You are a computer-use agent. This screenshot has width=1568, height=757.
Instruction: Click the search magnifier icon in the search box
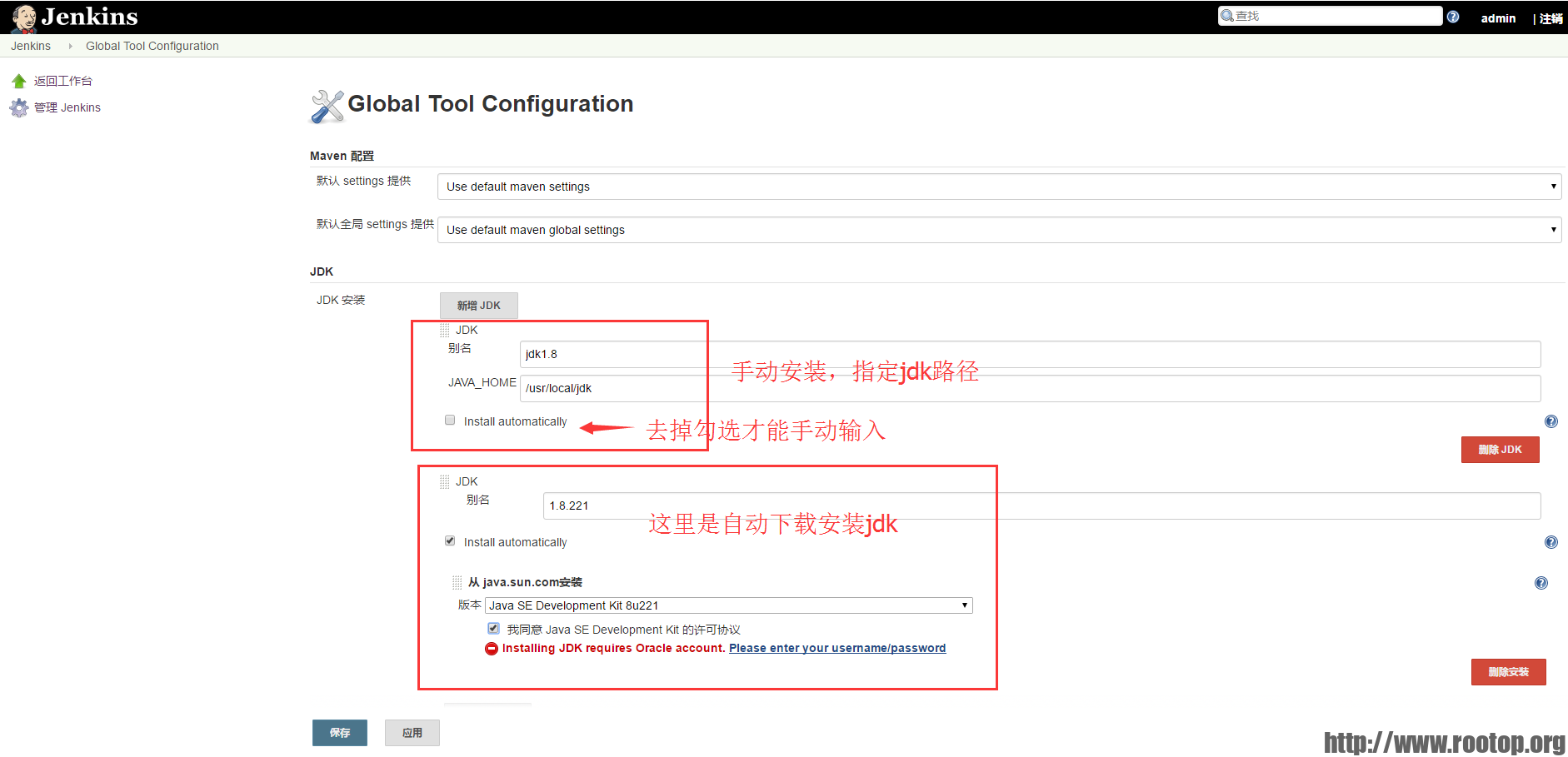1226,16
